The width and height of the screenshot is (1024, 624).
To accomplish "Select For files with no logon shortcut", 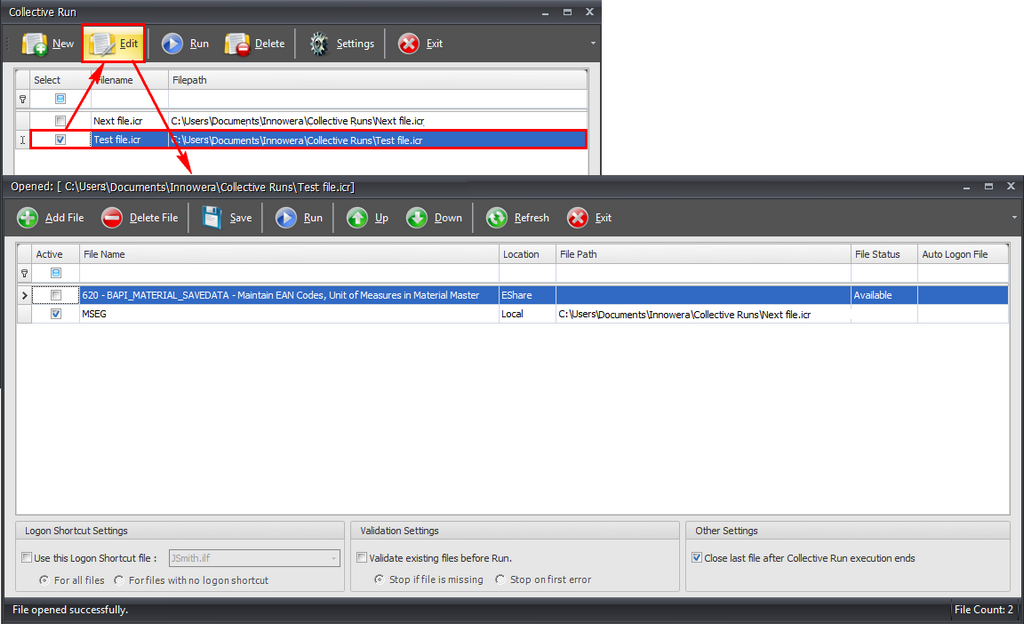I will [x=119, y=580].
